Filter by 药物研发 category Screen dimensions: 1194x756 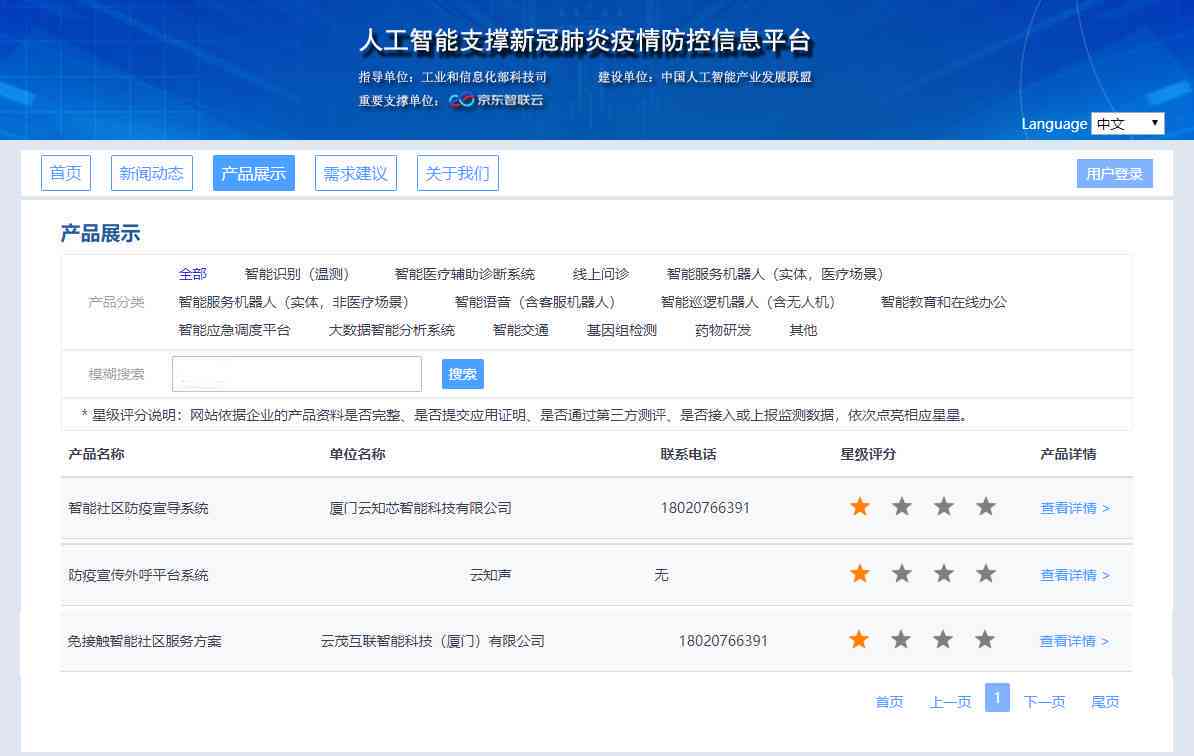(723, 330)
